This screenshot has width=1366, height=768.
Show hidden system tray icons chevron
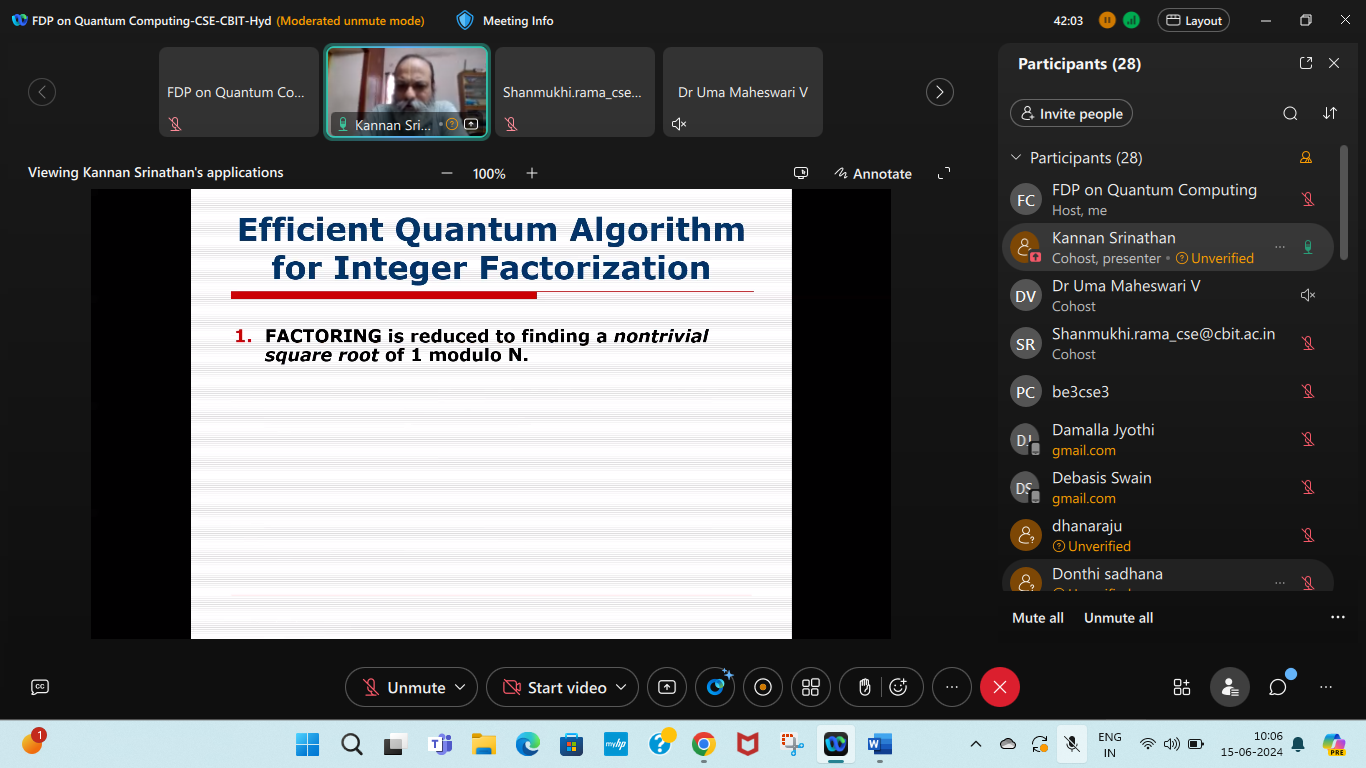coord(976,744)
